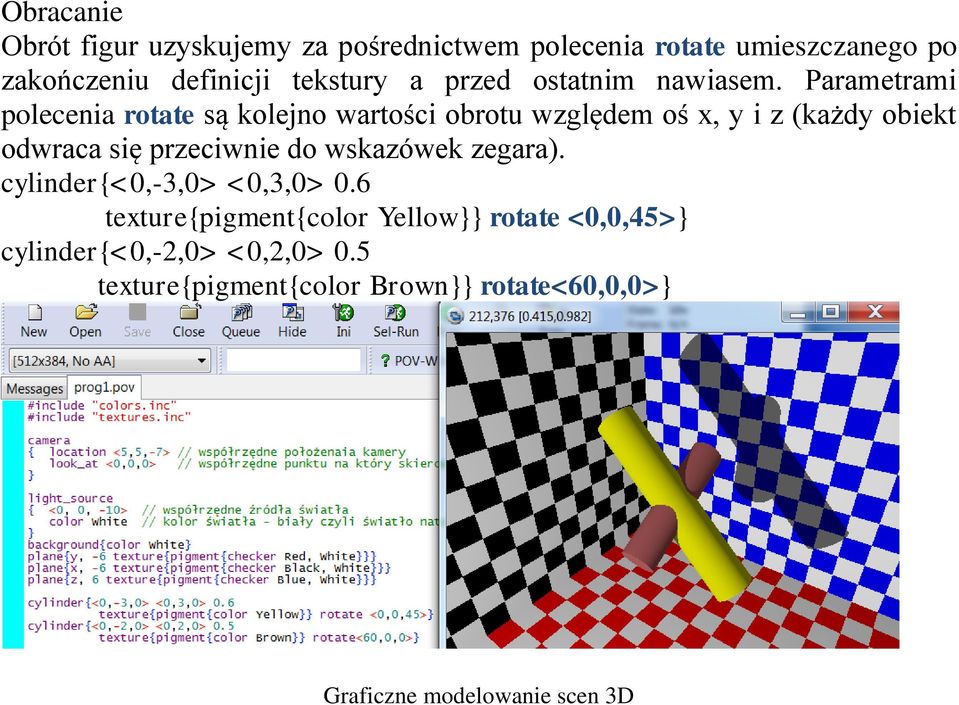Close the render preview window
The height and width of the screenshot is (705, 959).
[x=875, y=312]
